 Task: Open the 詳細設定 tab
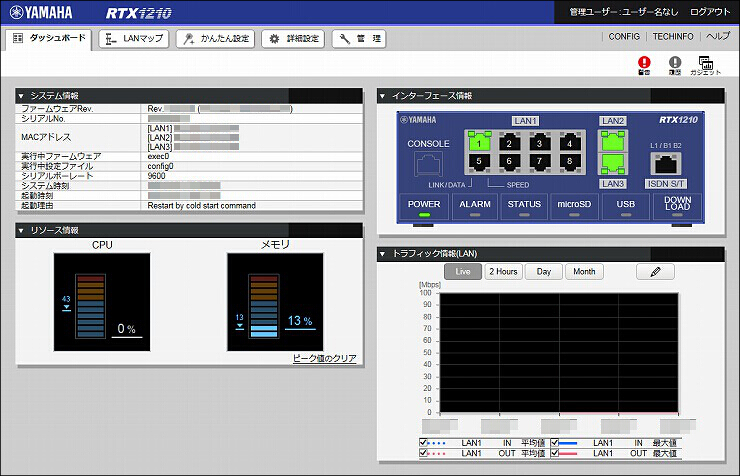coord(293,39)
